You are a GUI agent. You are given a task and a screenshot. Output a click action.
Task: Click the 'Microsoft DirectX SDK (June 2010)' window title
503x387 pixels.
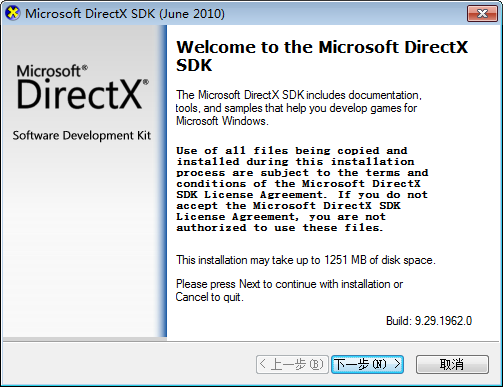125,14
